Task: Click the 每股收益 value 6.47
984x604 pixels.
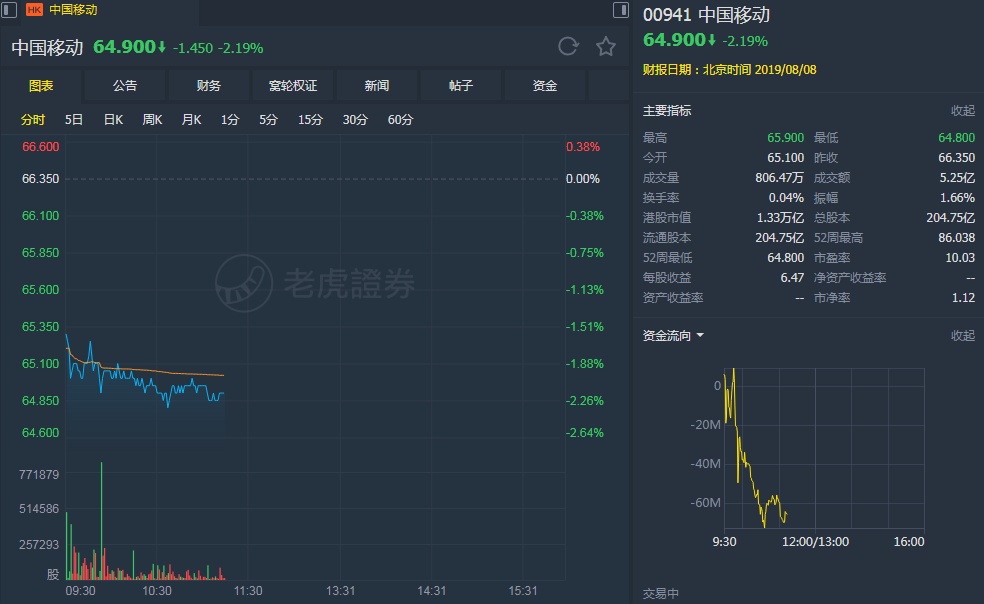Action: point(792,278)
